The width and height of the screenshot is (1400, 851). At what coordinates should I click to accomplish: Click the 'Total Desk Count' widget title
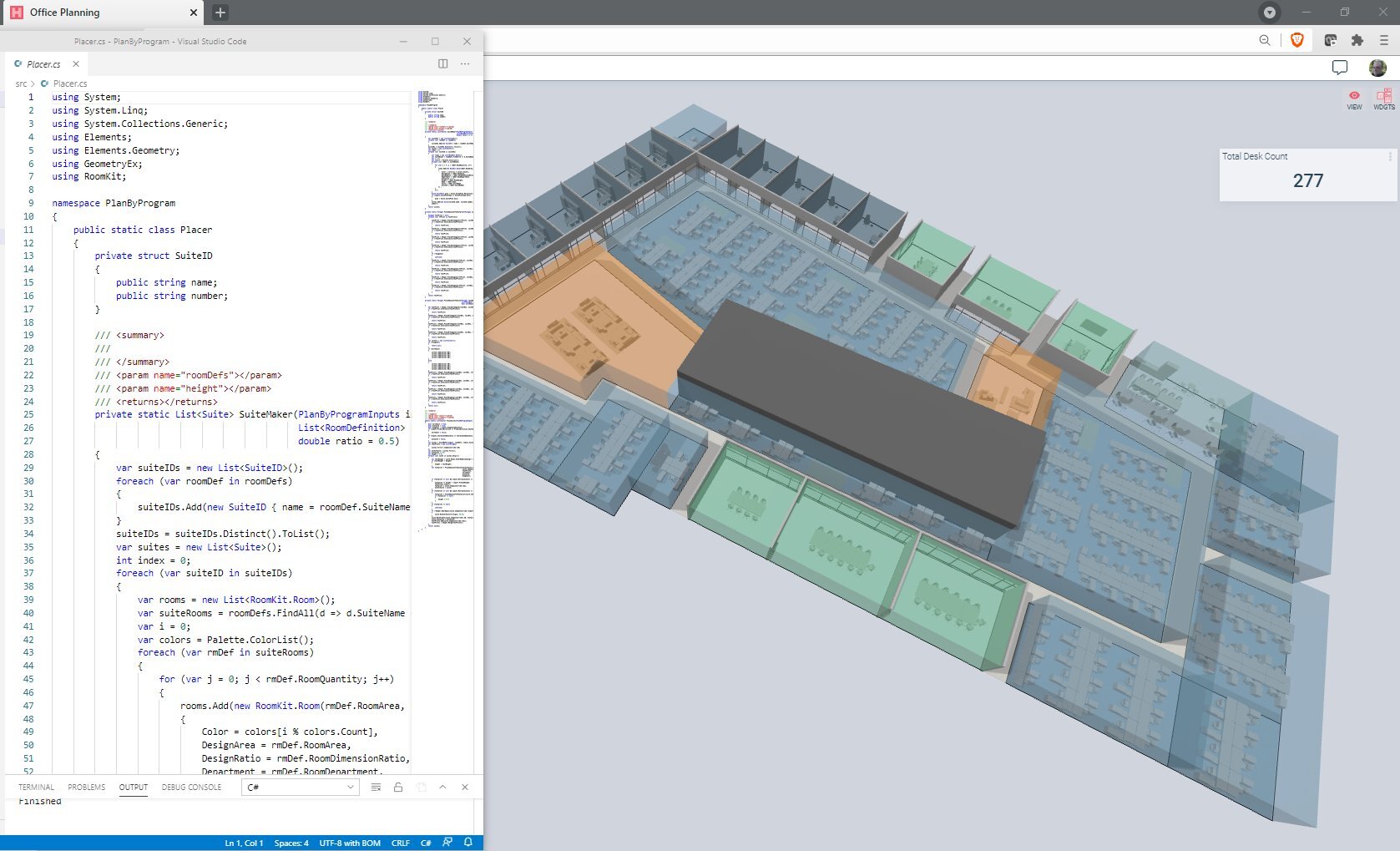(x=1255, y=156)
